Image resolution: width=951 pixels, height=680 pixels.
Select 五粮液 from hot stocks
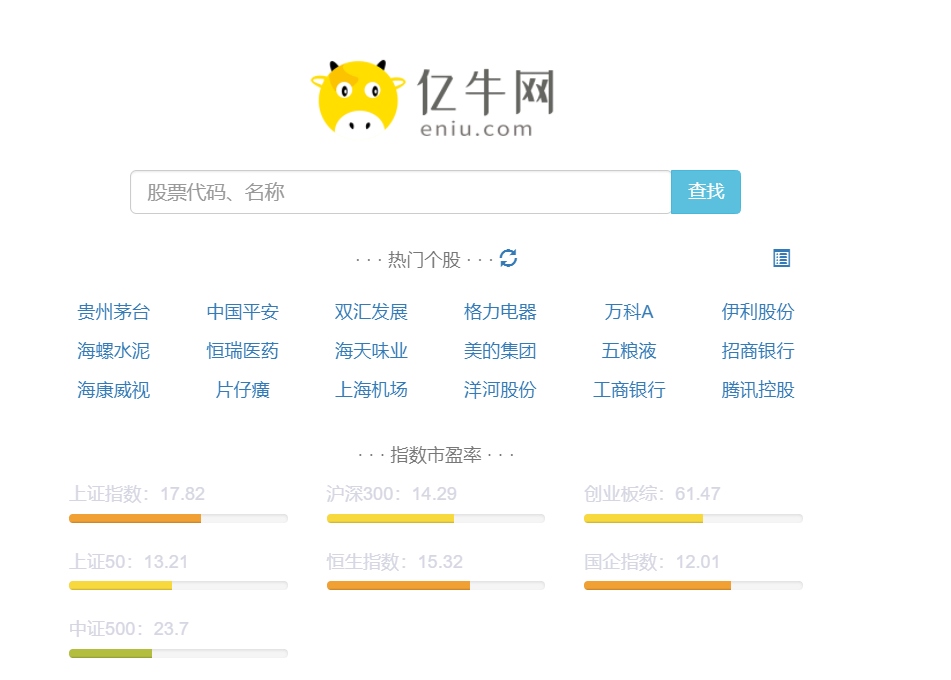[x=629, y=351]
